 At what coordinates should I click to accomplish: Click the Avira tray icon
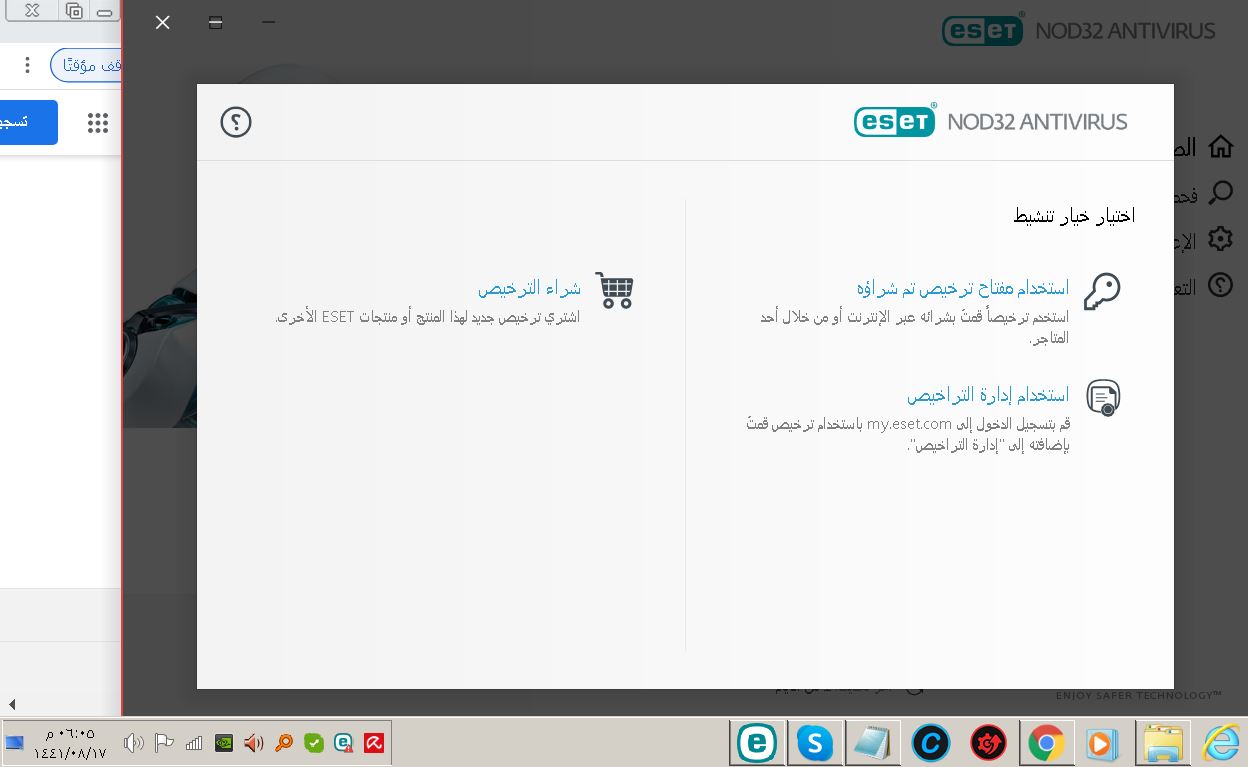[374, 743]
